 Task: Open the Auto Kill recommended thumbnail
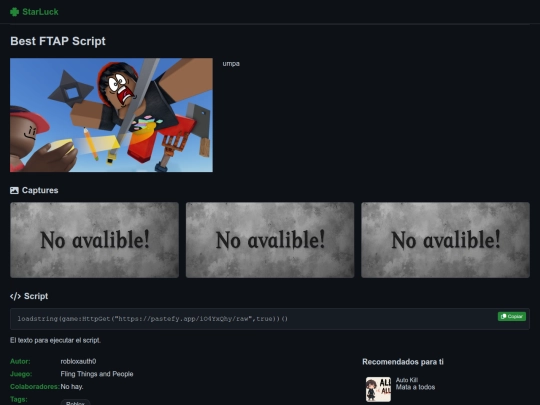point(378,389)
